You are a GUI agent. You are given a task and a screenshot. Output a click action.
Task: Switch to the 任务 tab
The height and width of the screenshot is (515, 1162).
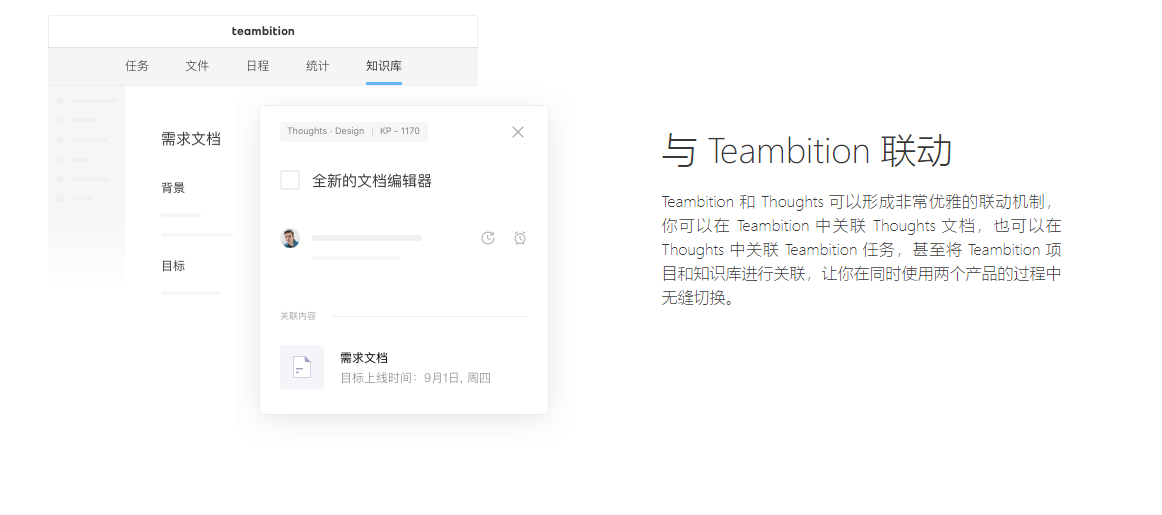pyautogui.click(x=137, y=66)
